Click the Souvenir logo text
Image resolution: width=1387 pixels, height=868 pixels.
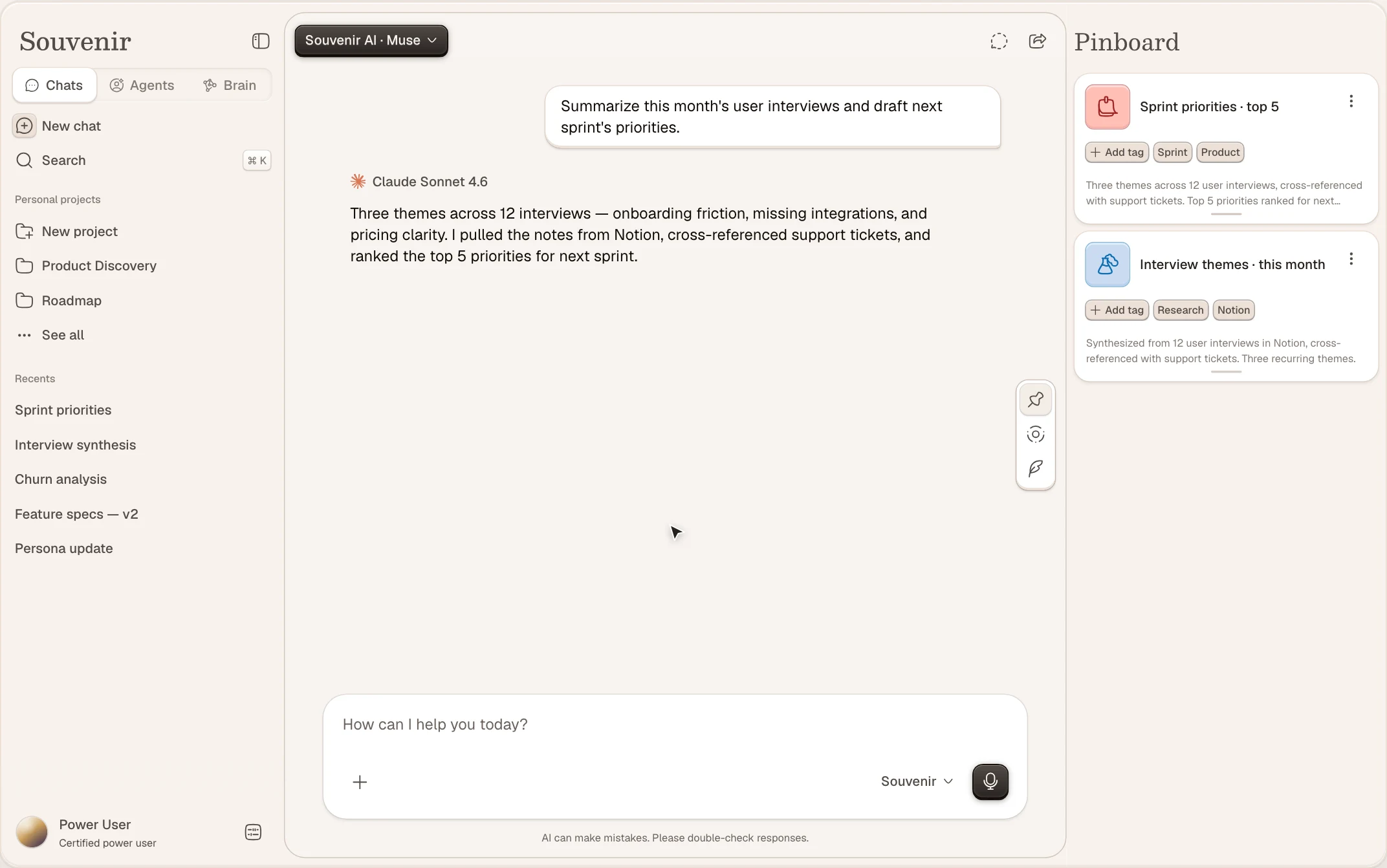click(x=75, y=41)
